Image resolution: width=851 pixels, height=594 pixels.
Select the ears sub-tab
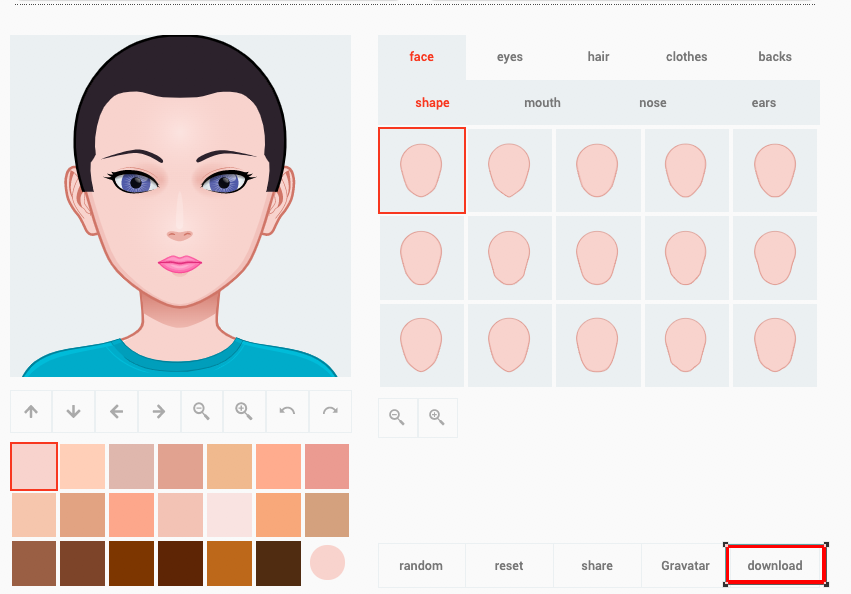coord(764,103)
